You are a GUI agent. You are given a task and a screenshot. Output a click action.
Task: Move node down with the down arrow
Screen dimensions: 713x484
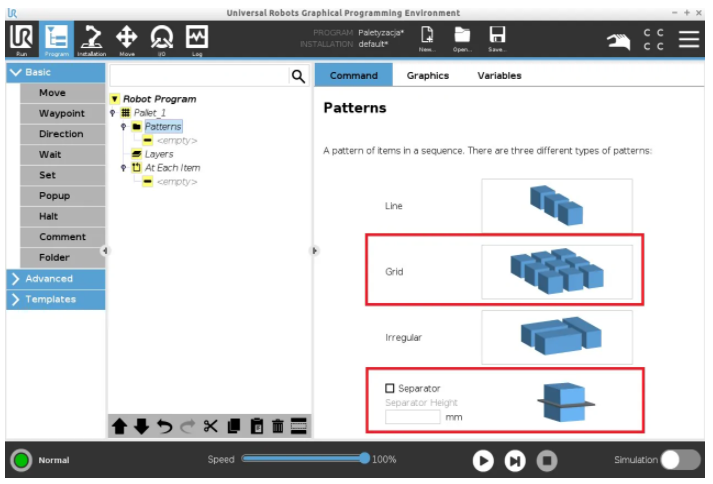point(141,427)
